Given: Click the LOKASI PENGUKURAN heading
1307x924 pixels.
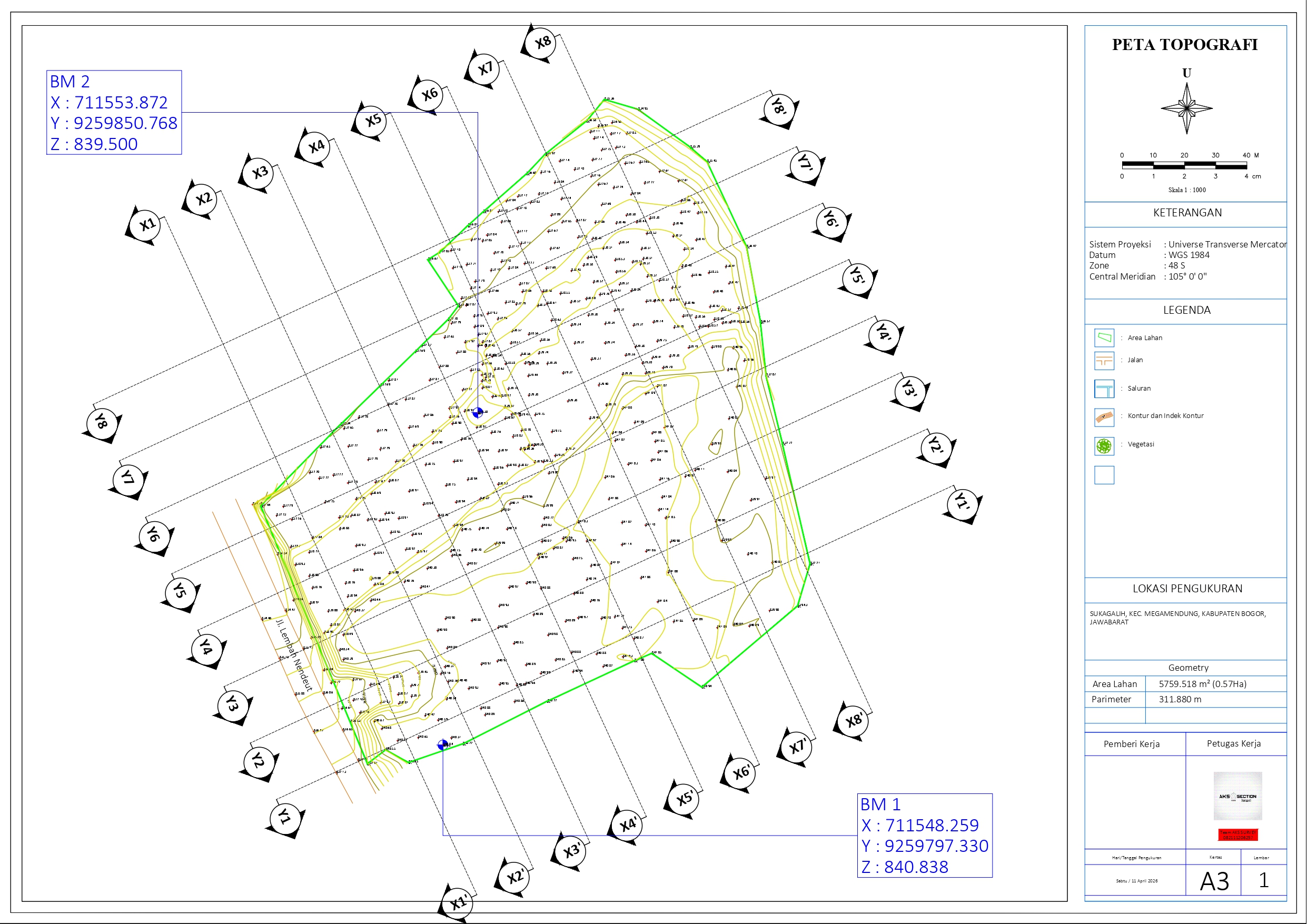Looking at the screenshot, I should 1187,589.
